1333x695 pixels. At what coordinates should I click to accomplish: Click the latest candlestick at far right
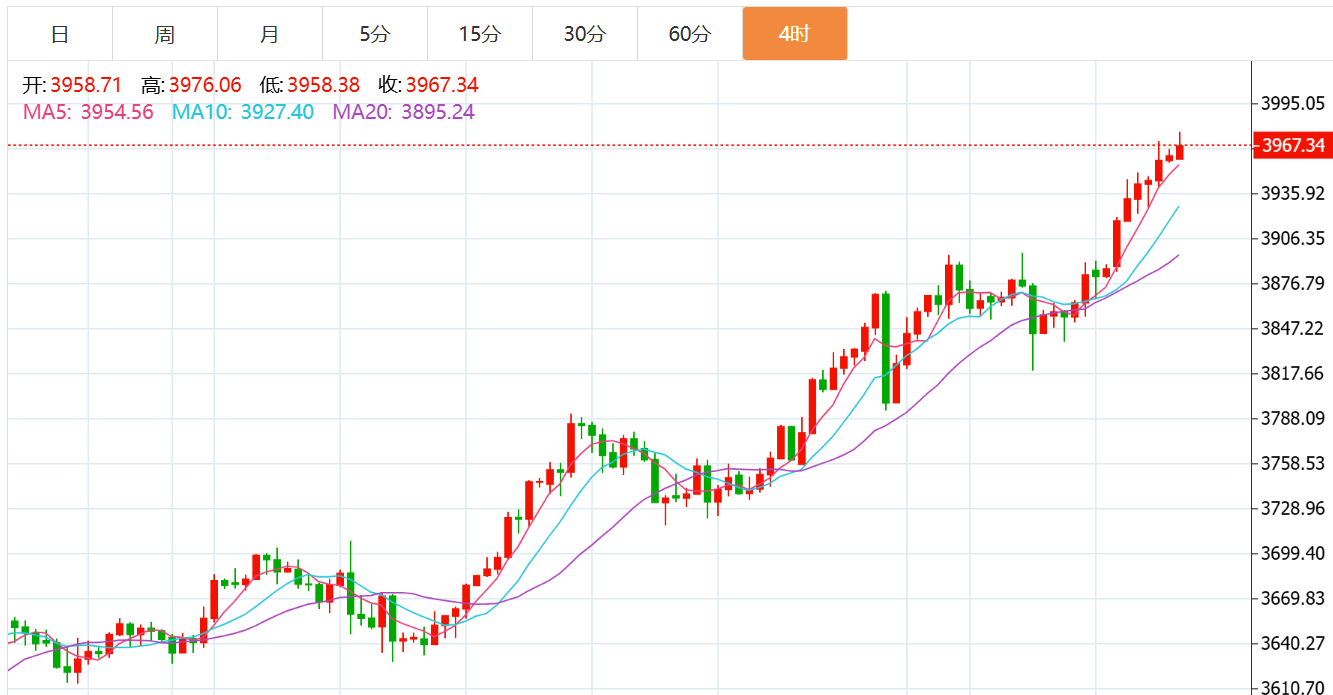[1180, 151]
